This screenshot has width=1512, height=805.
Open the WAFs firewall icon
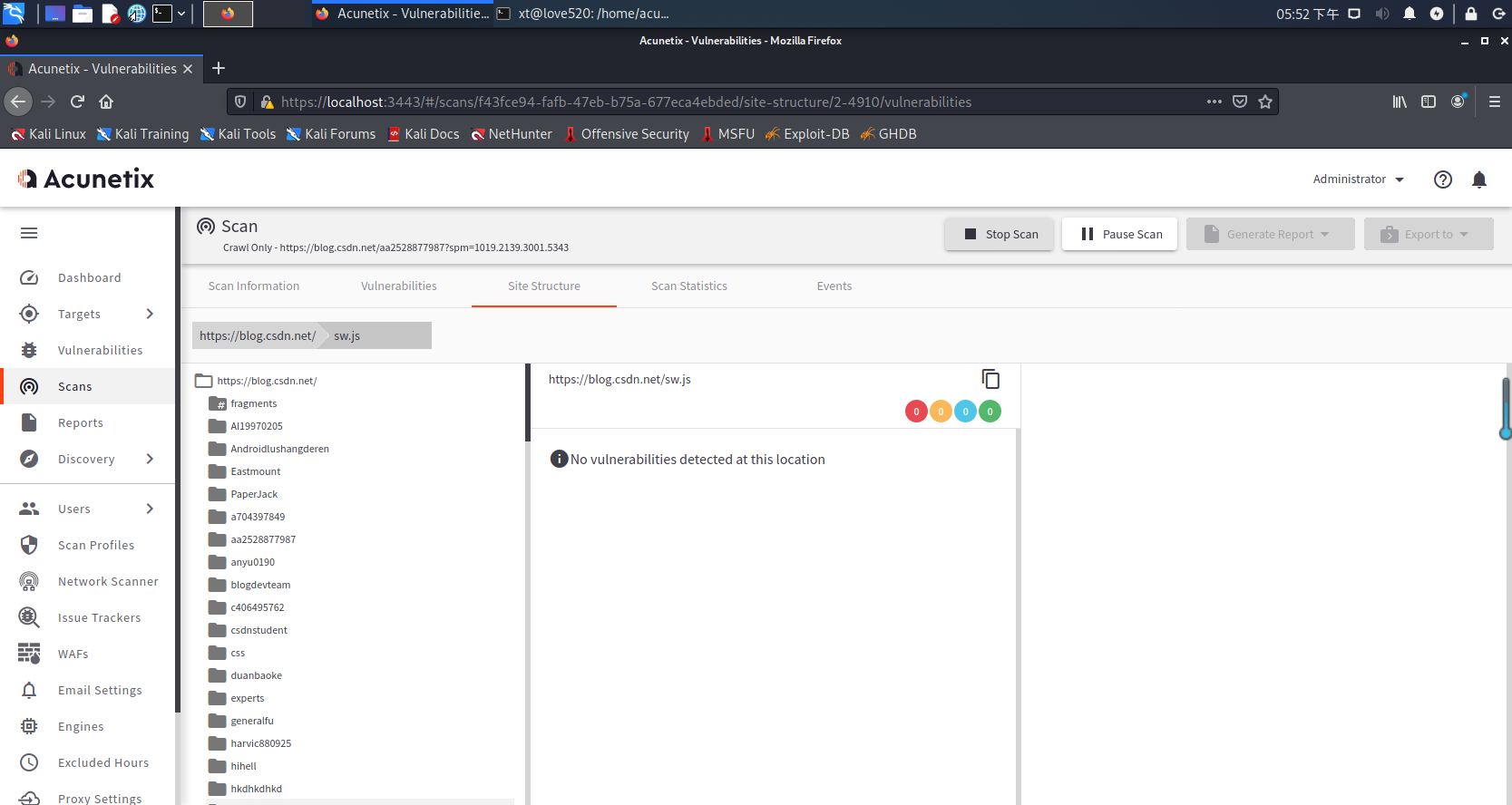pos(29,654)
